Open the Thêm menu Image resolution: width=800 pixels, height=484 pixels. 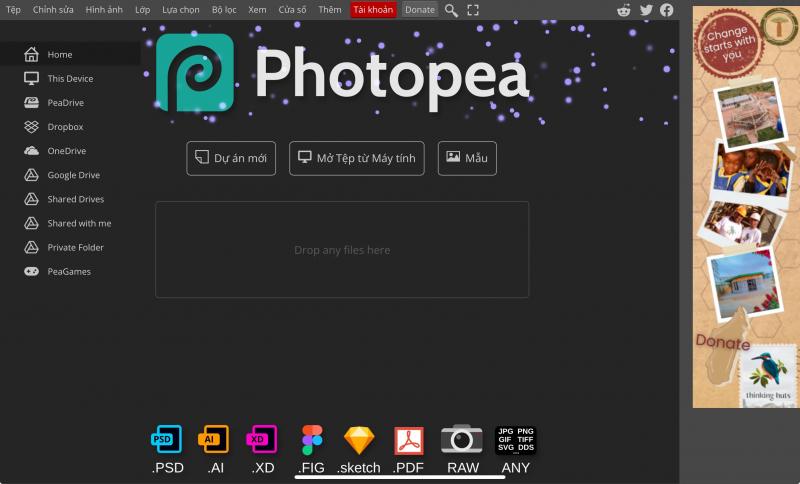click(330, 10)
